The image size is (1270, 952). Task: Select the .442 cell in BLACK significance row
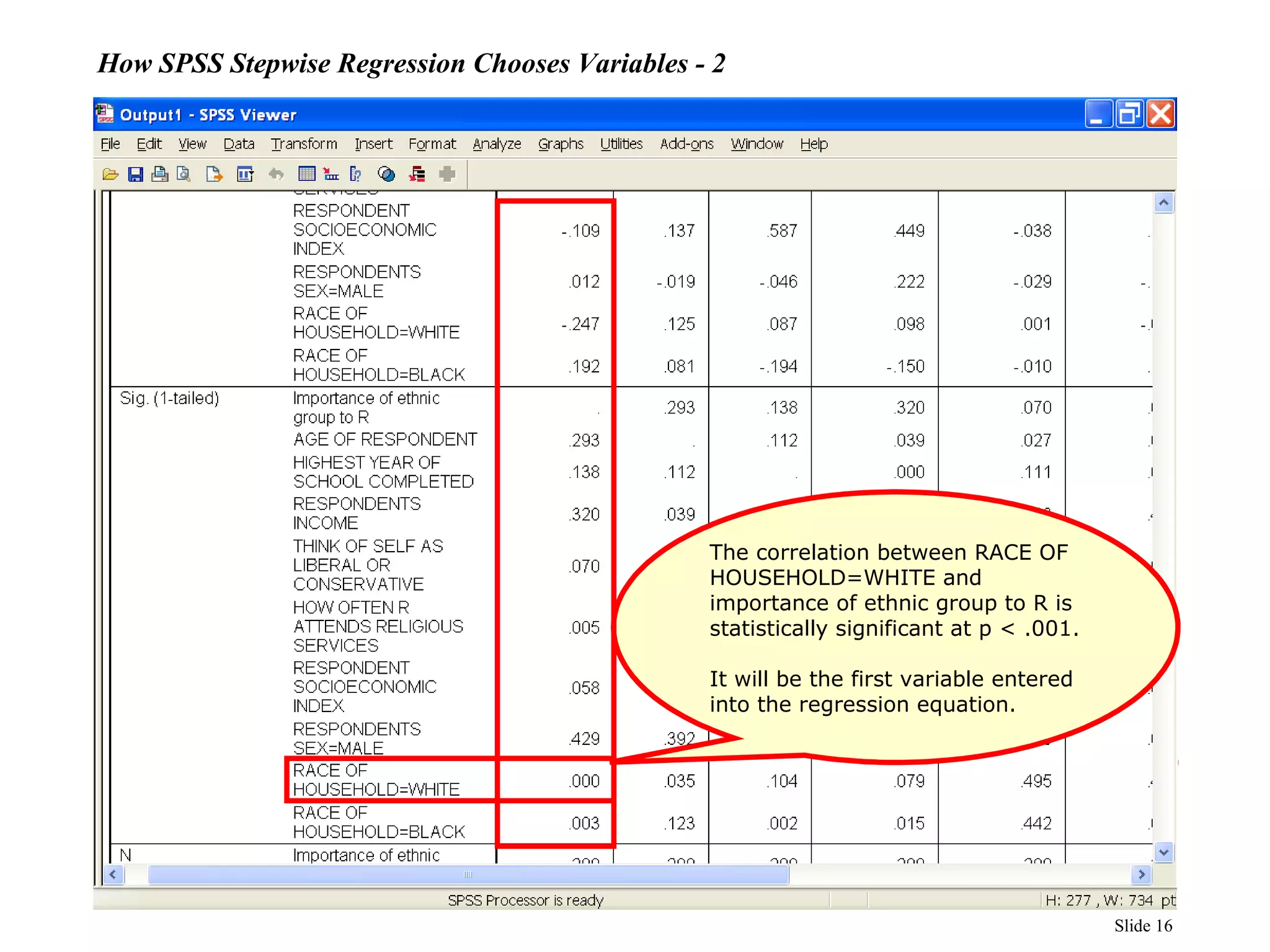pyautogui.click(x=1036, y=823)
